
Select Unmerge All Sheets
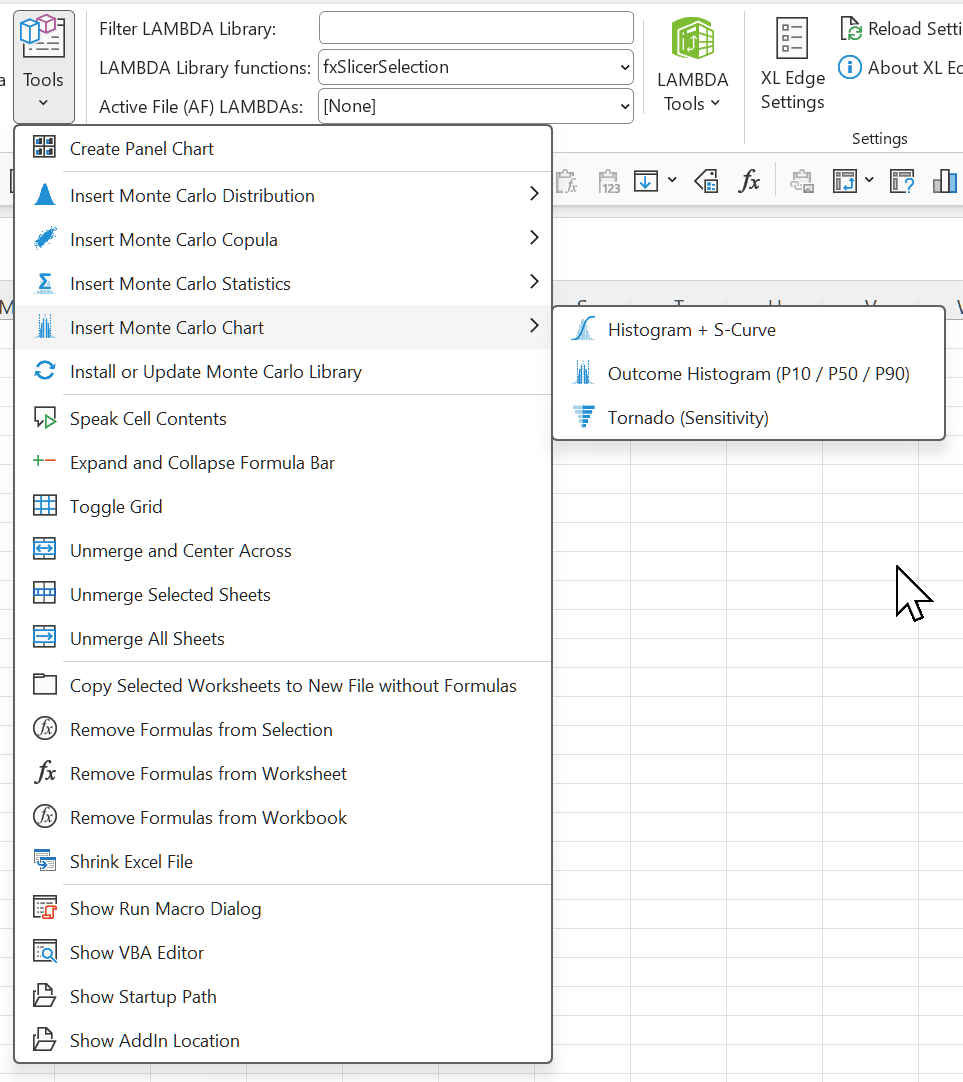tap(283, 639)
